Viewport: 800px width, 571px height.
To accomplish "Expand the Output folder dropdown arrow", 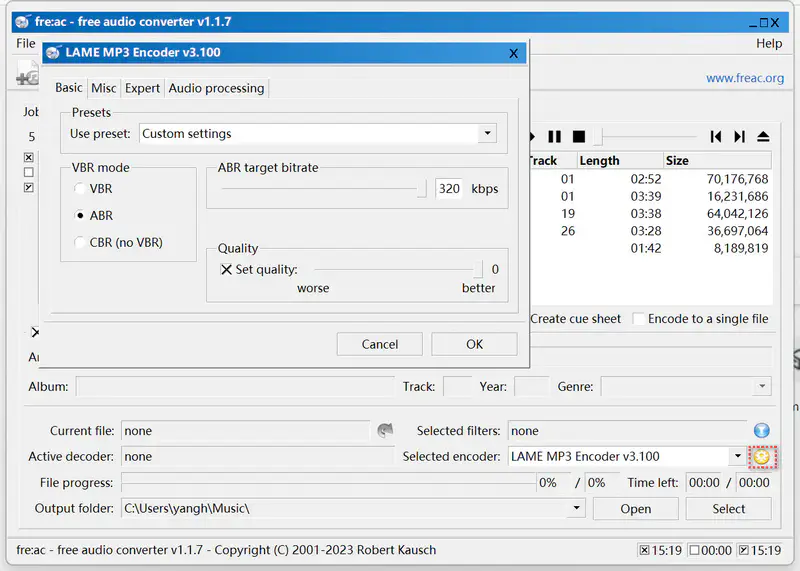I will (576, 508).
